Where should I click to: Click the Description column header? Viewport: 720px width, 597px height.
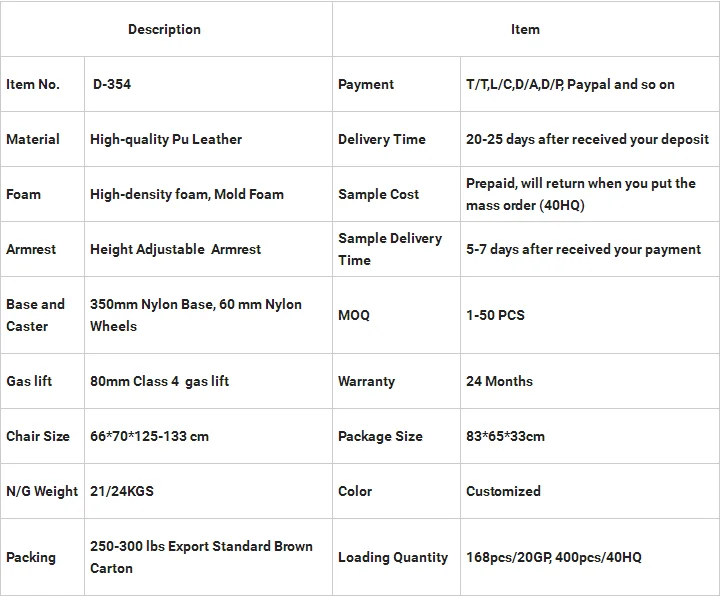click(164, 29)
